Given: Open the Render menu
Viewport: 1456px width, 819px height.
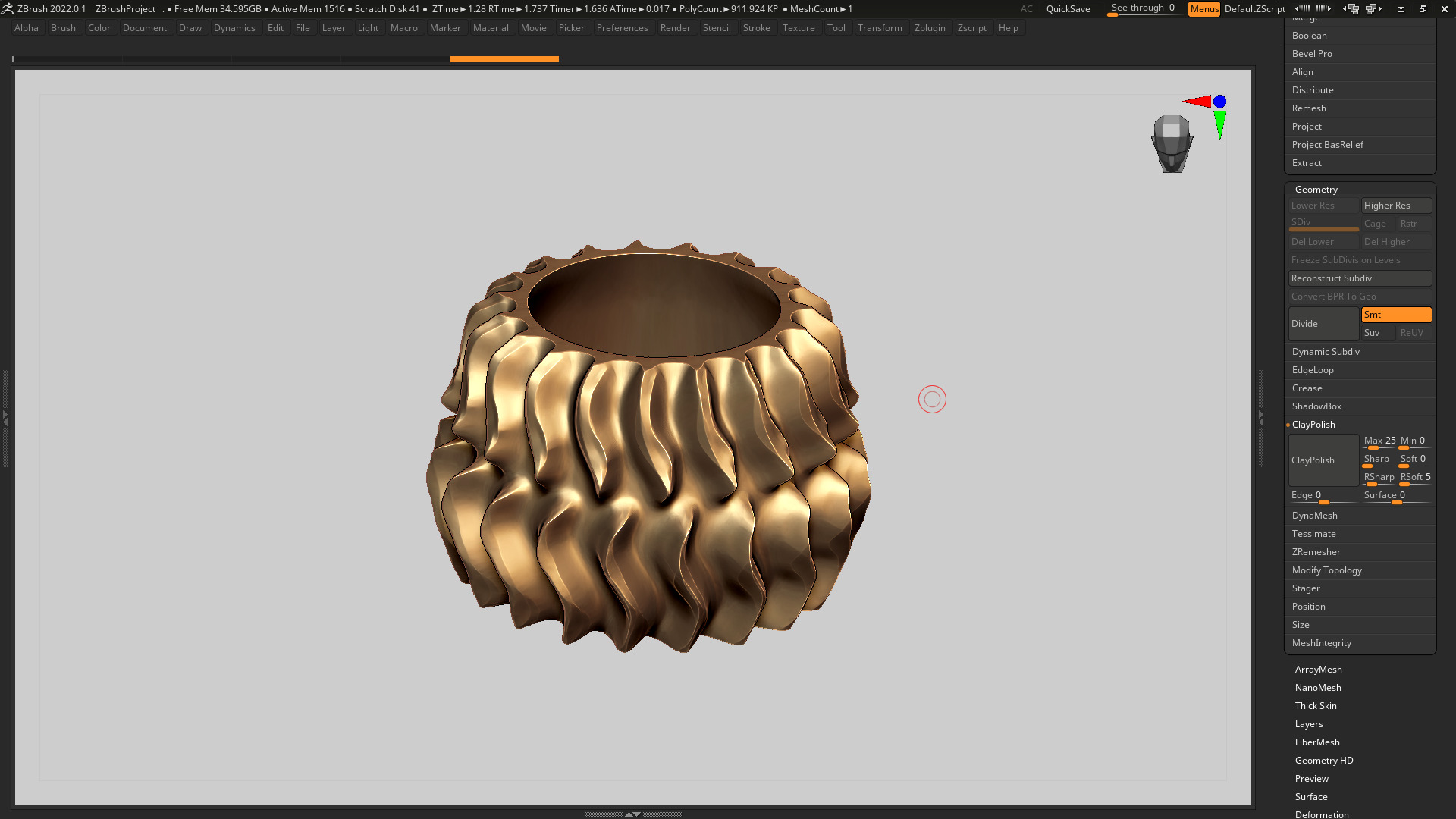Looking at the screenshot, I should point(675,28).
